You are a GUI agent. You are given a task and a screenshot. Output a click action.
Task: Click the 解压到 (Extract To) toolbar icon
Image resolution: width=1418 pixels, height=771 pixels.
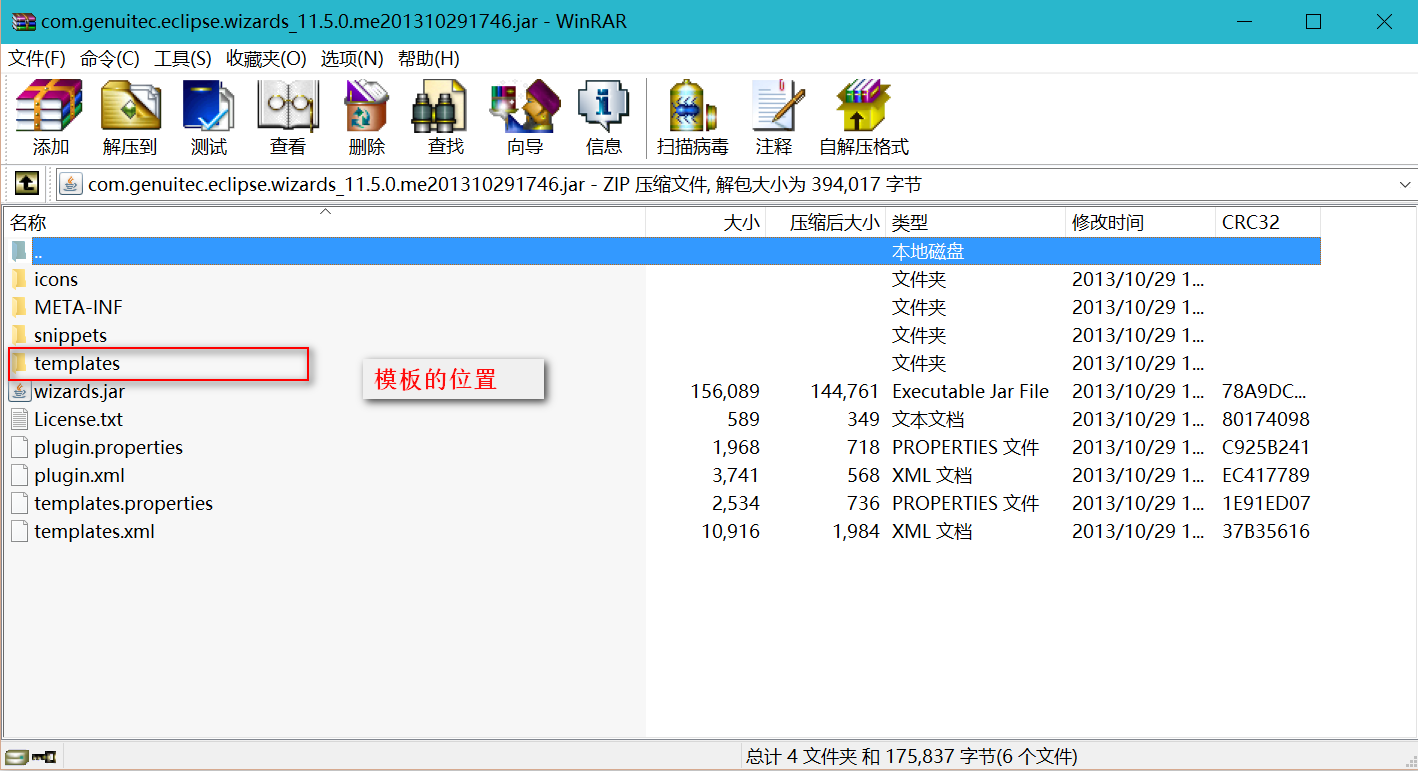coord(130,106)
